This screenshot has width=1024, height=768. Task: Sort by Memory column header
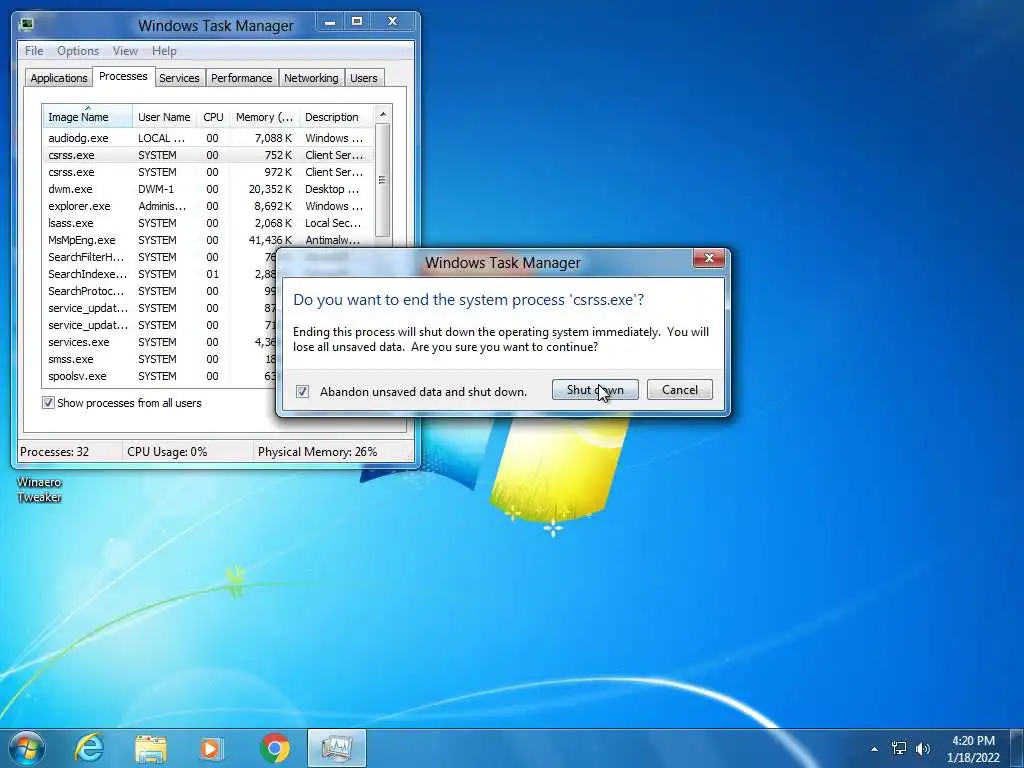pyautogui.click(x=264, y=117)
